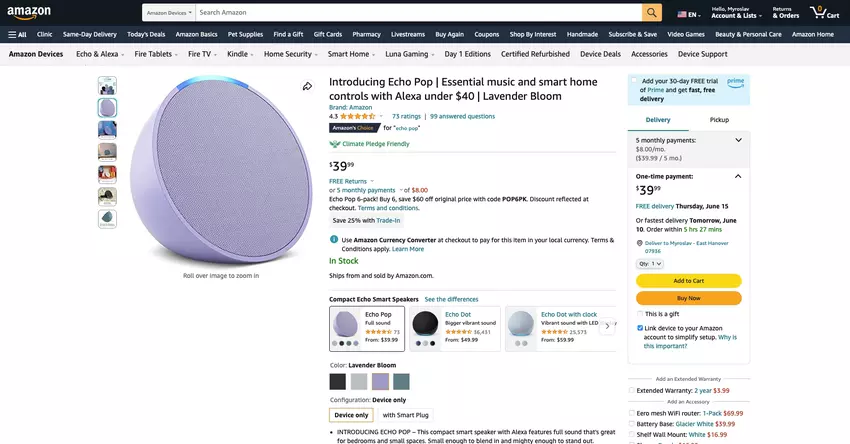Open the shopping cart
Screen dimensions: 850x444
tap(825, 13)
